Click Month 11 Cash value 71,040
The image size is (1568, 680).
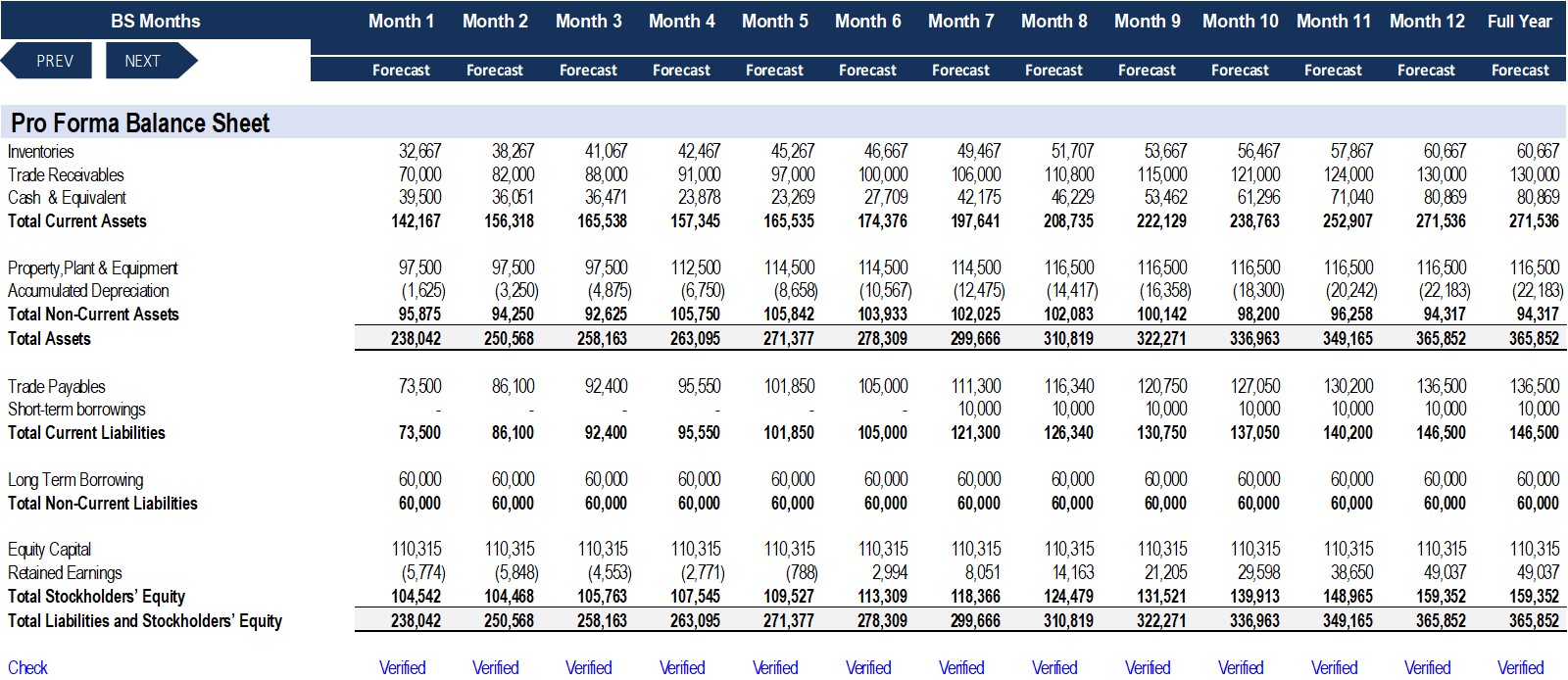coord(1351,197)
